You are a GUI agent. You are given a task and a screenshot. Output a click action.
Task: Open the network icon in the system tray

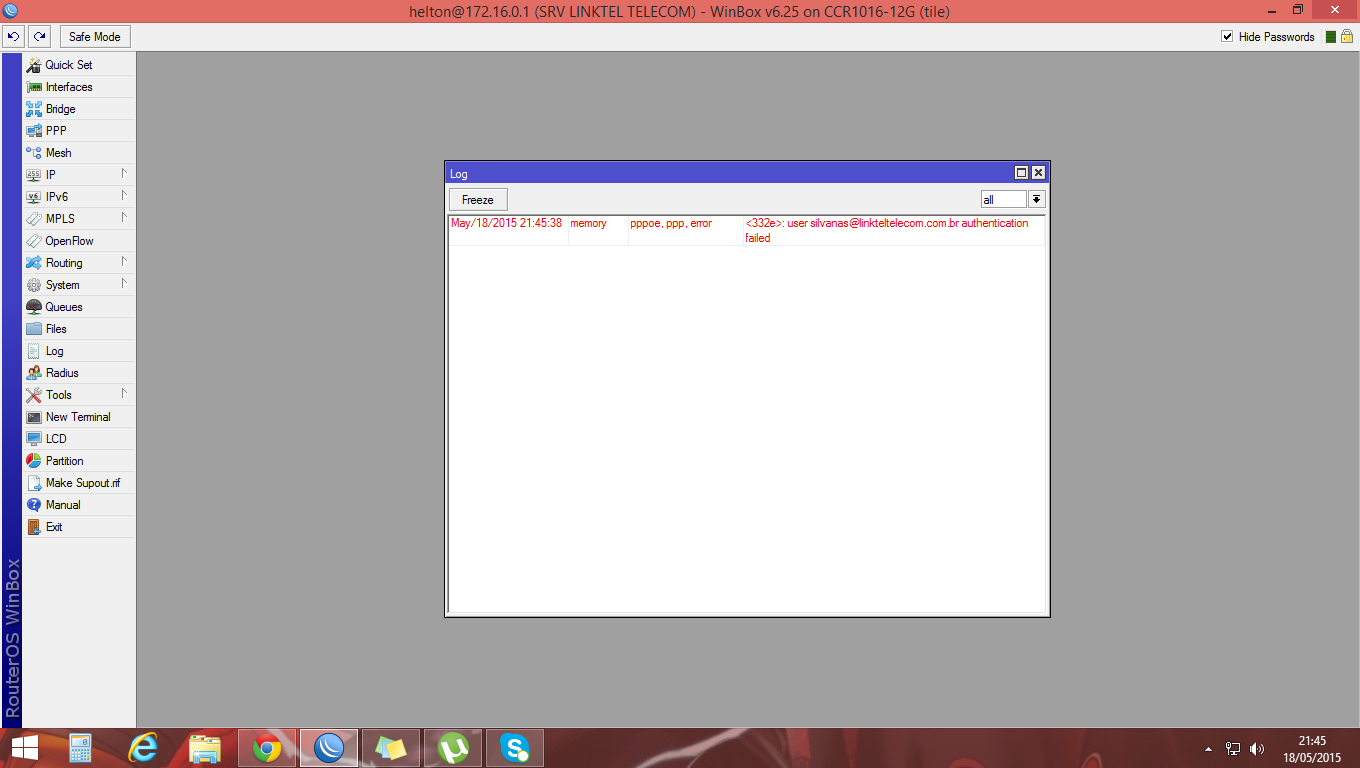[x=1233, y=749]
